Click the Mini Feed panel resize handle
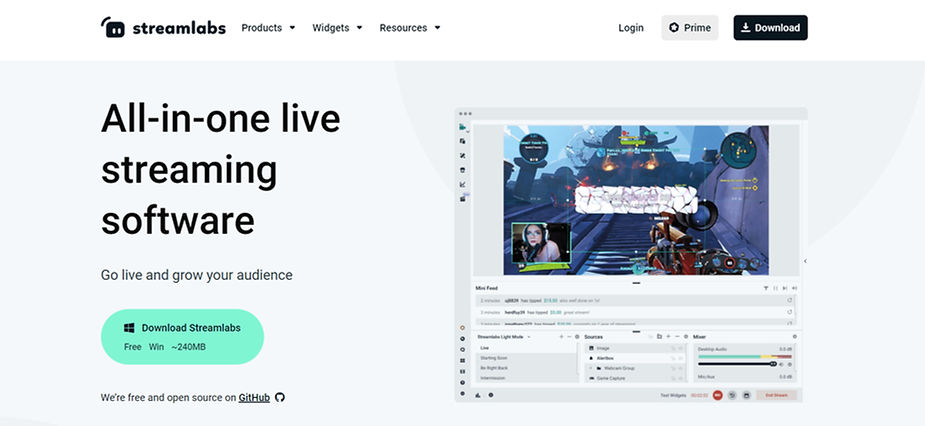Image resolution: width=925 pixels, height=426 pixels. click(x=636, y=283)
